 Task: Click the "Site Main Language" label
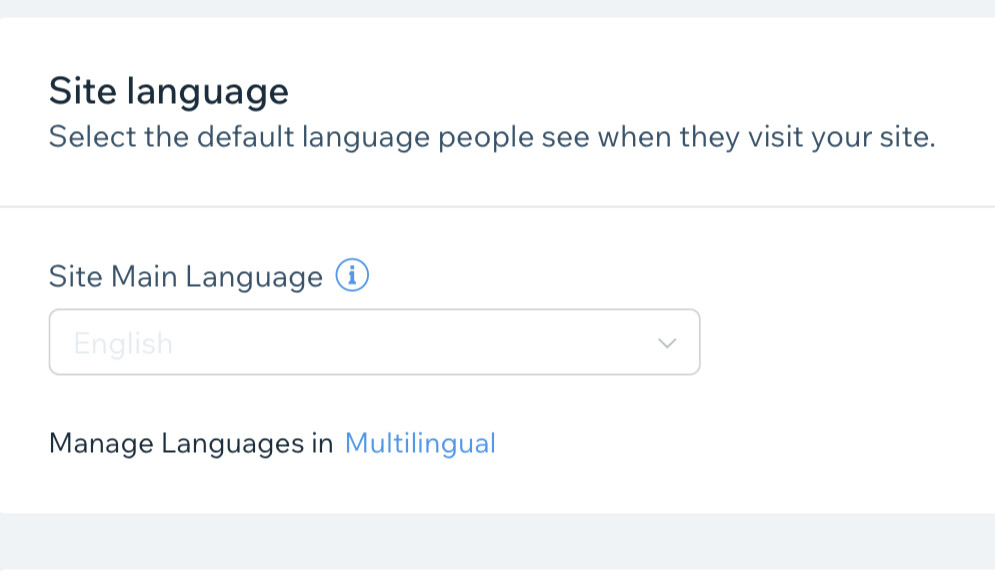185,276
